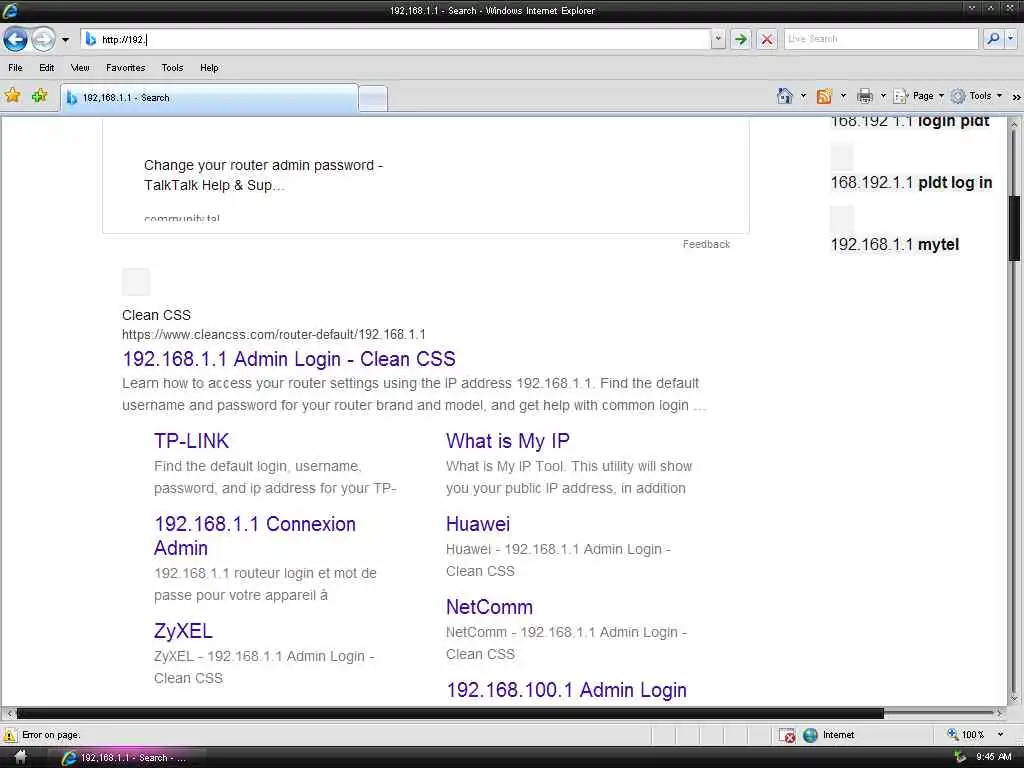The height and width of the screenshot is (768, 1024).
Task: Click the popup blocker status icon
Action: click(x=786, y=735)
